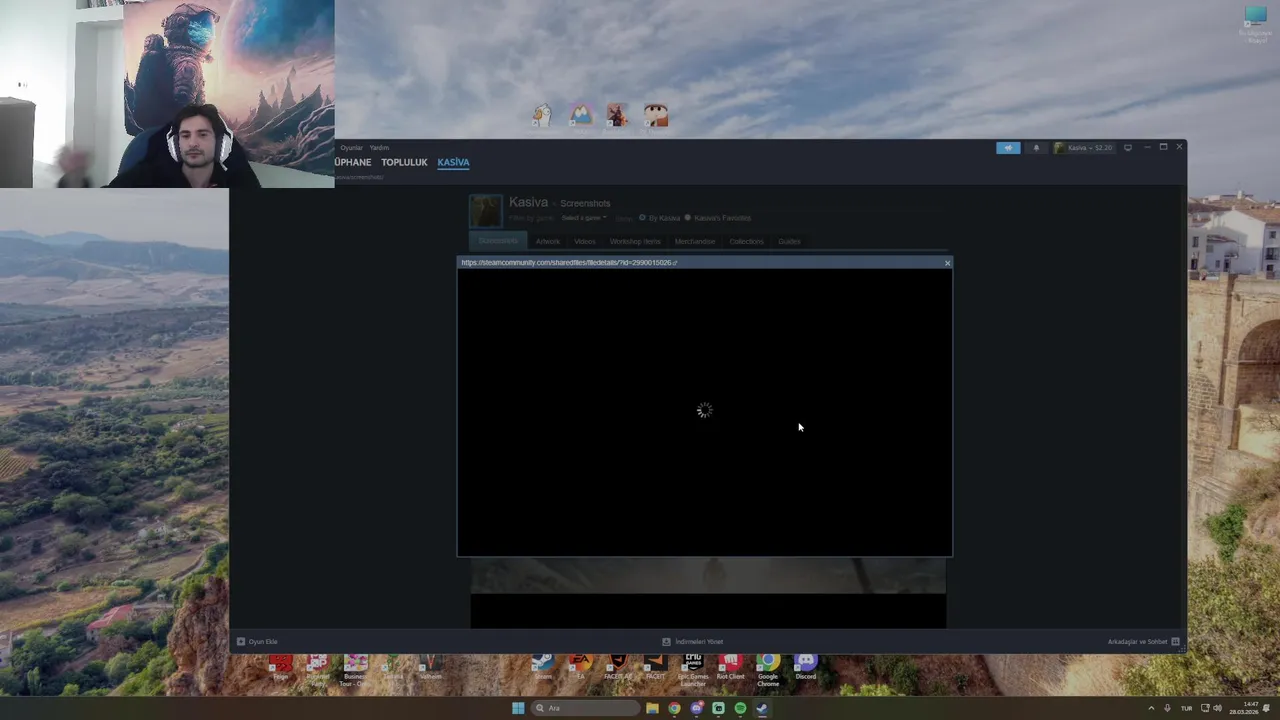Screen dimensions: 1280x720
Task: Open the Kasiva account wallet menu
Action: coord(1083,148)
